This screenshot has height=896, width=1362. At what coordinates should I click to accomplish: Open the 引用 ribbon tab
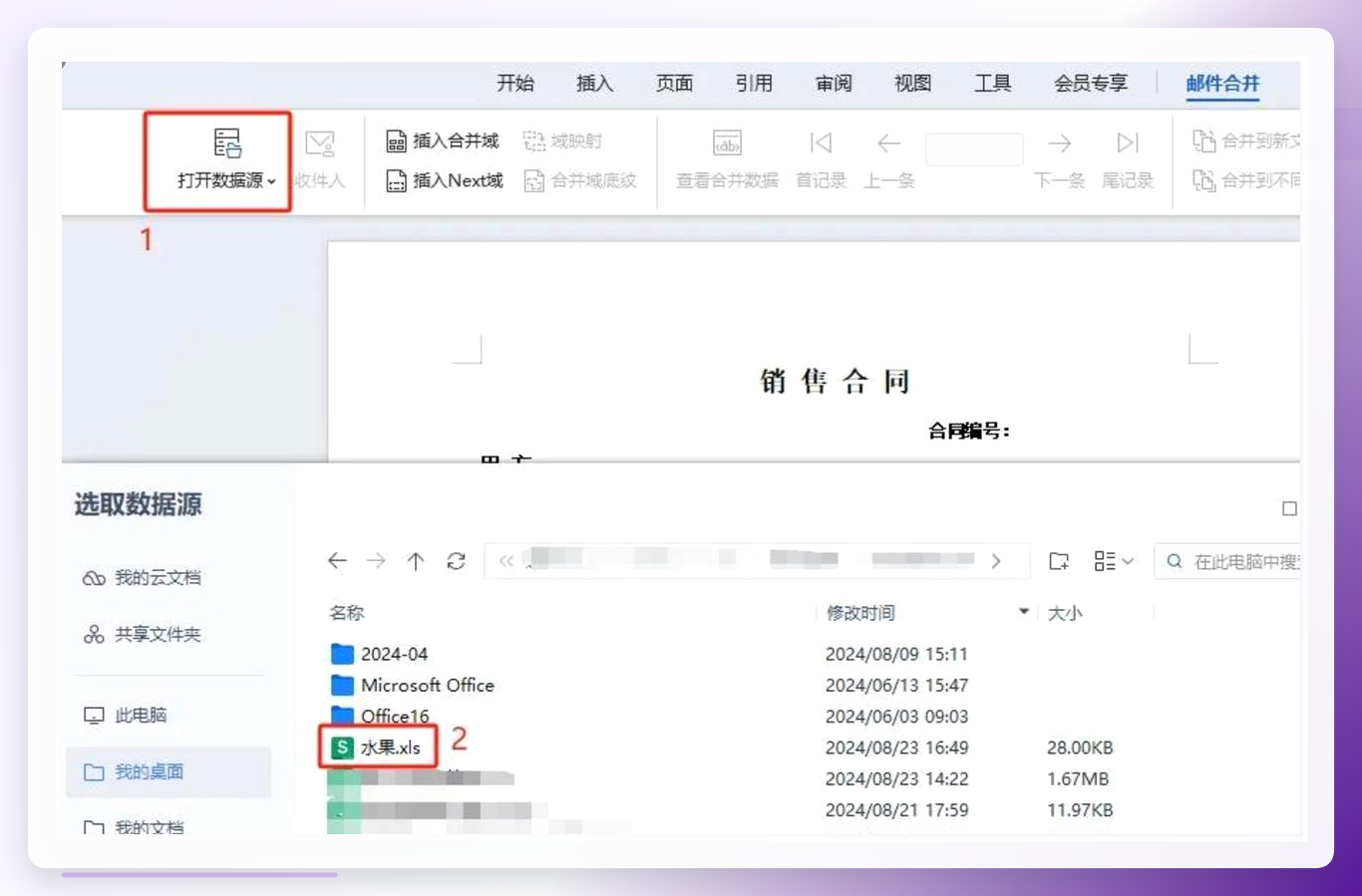point(754,84)
